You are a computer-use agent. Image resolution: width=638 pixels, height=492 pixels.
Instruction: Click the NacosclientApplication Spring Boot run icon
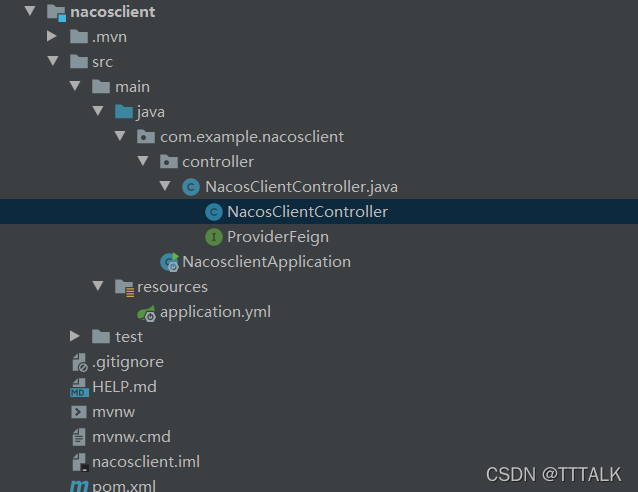tap(170, 262)
